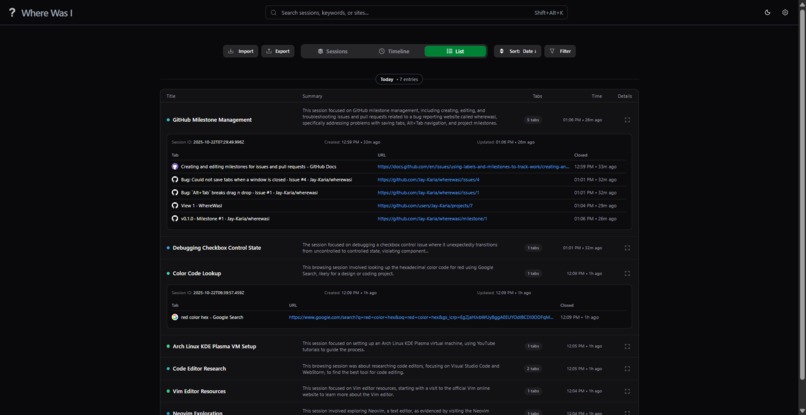Image resolution: width=806 pixels, height=415 pixels.
Task: Click the Title column header
Action: pyautogui.click(x=171, y=96)
